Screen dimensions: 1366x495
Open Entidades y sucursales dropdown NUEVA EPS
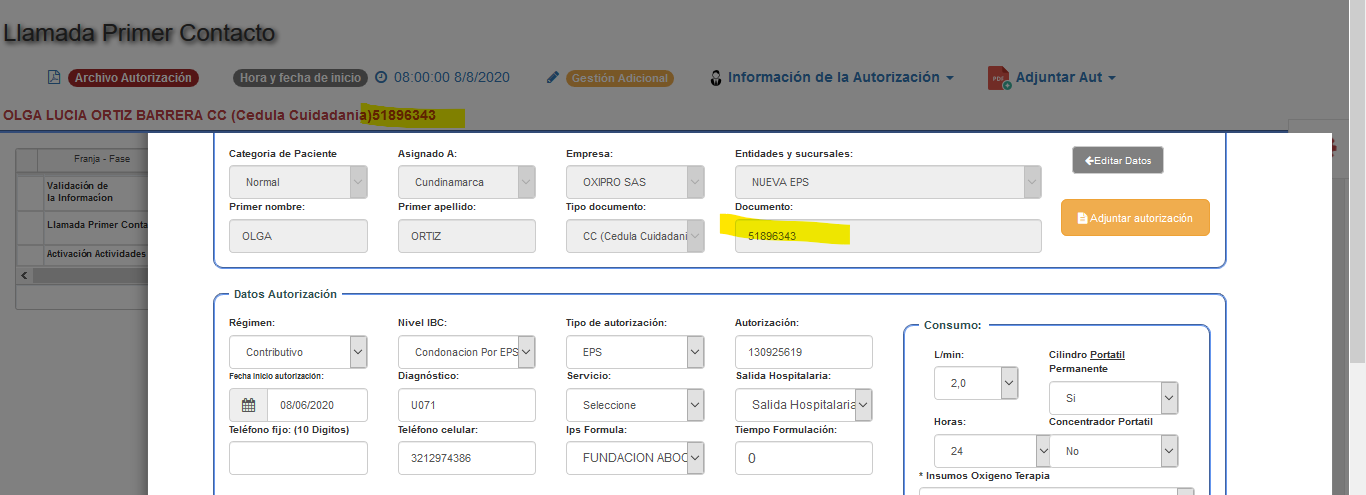tap(888, 182)
